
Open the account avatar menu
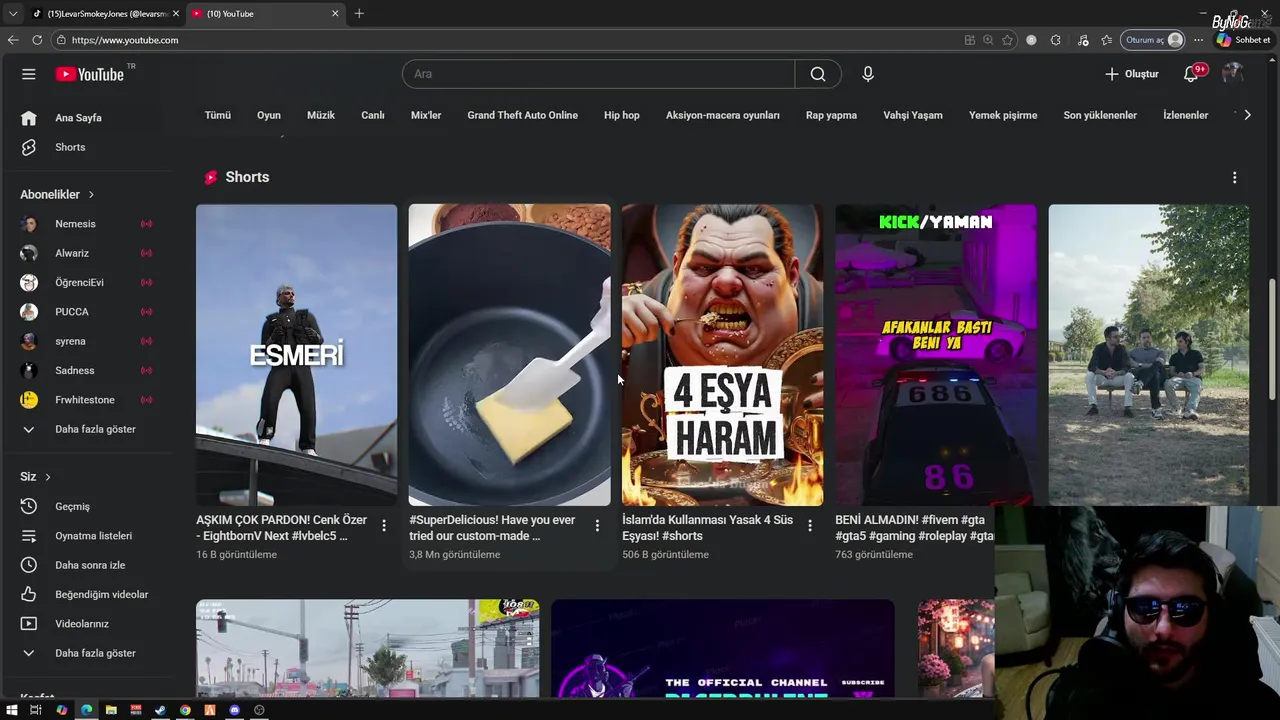click(x=1233, y=74)
